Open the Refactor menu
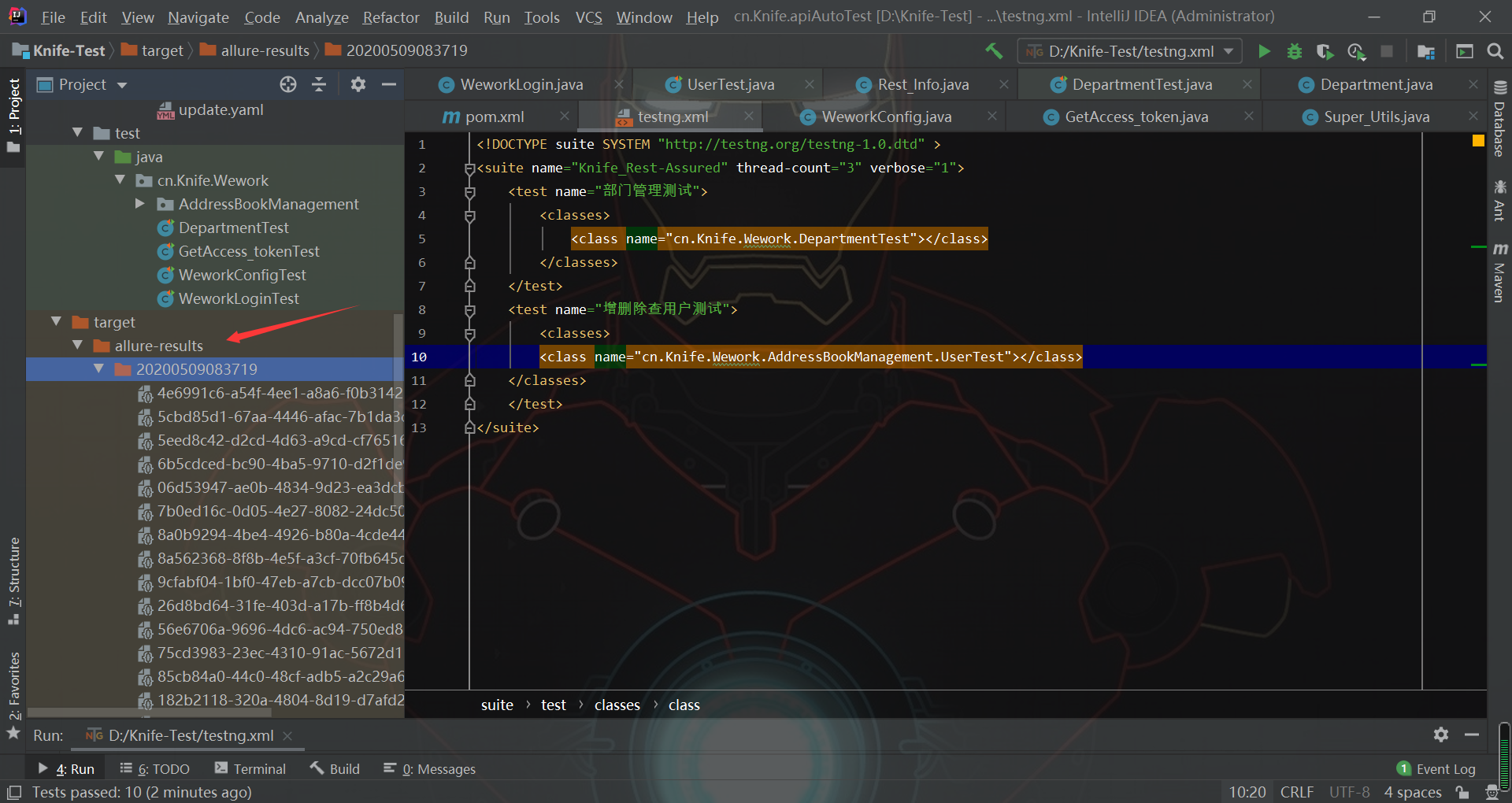The width and height of the screenshot is (1512, 803). tap(391, 17)
